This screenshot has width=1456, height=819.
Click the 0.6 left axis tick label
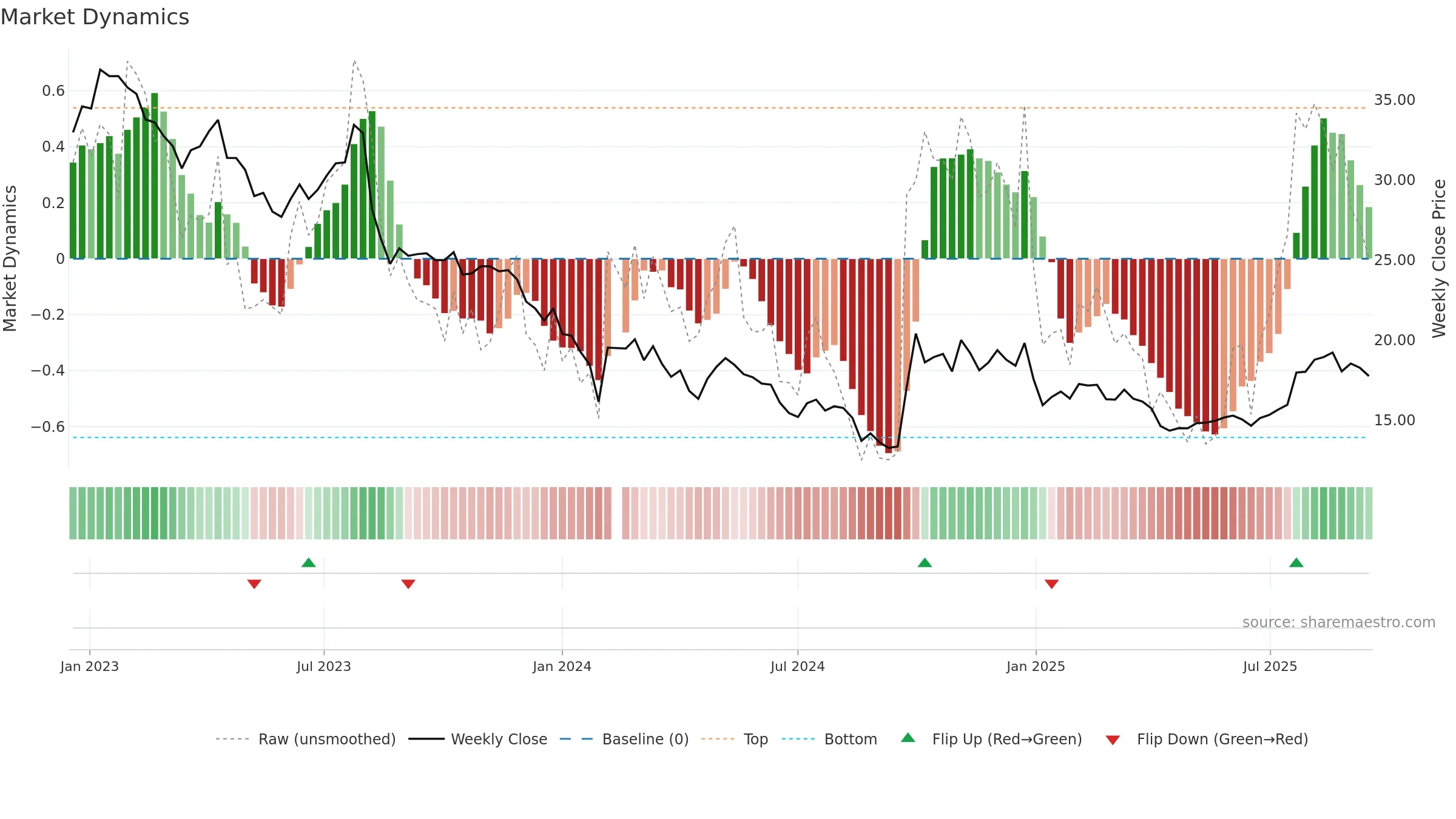click(x=53, y=91)
